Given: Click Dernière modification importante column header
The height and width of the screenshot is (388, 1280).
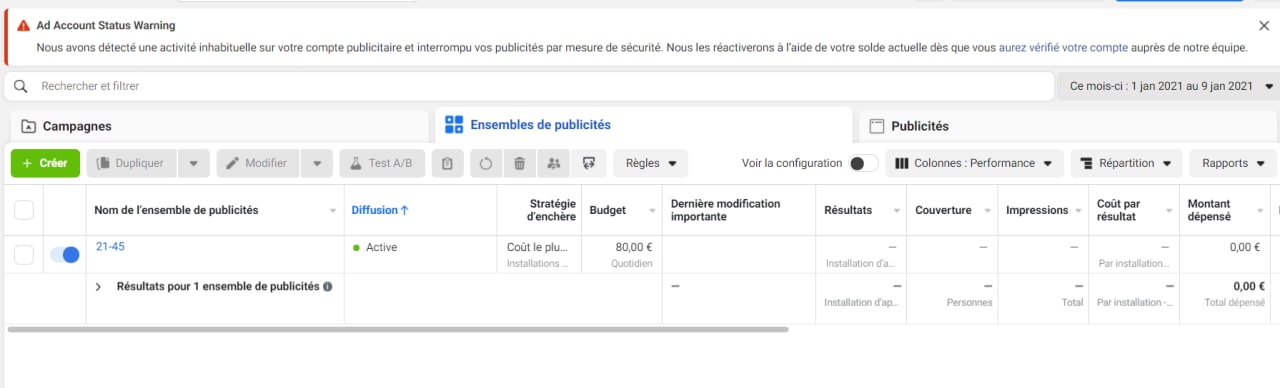Looking at the screenshot, I should tap(739, 210).
